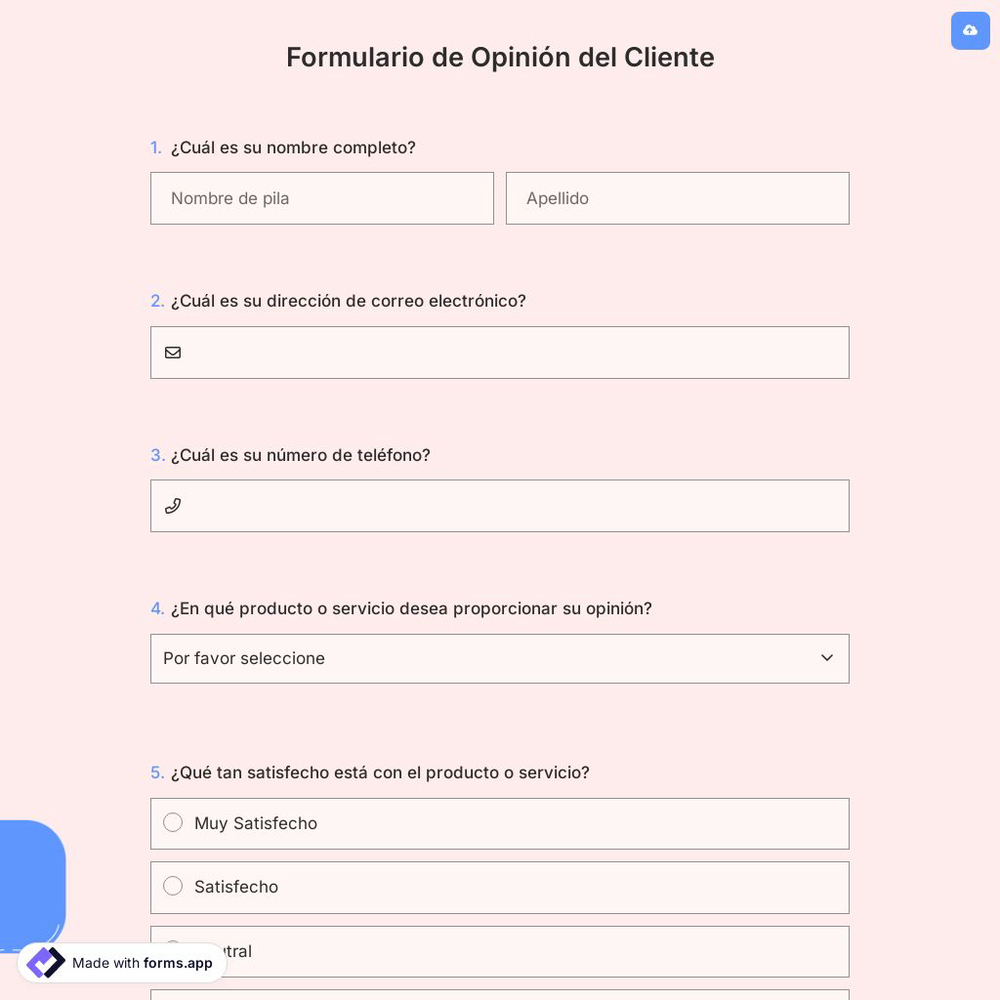Click the form title Formulario de Opinión del Cliente
The width and height of the screenshot is (1000, 1000).
point(500,57)
